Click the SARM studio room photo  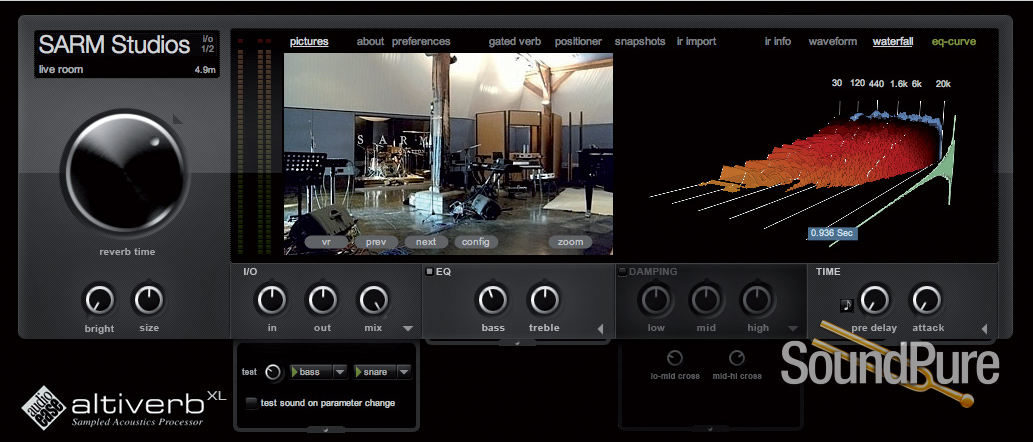(449, 154)
